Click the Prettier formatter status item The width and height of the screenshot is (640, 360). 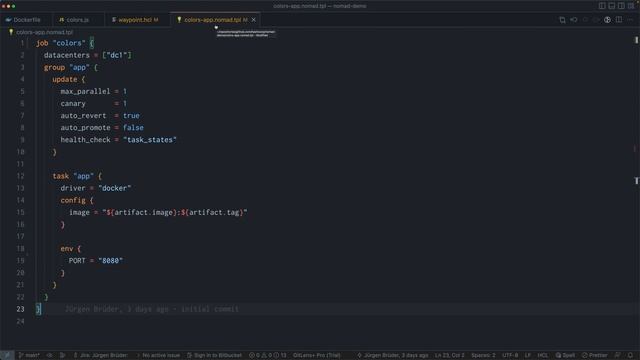[x=594, y=355]
